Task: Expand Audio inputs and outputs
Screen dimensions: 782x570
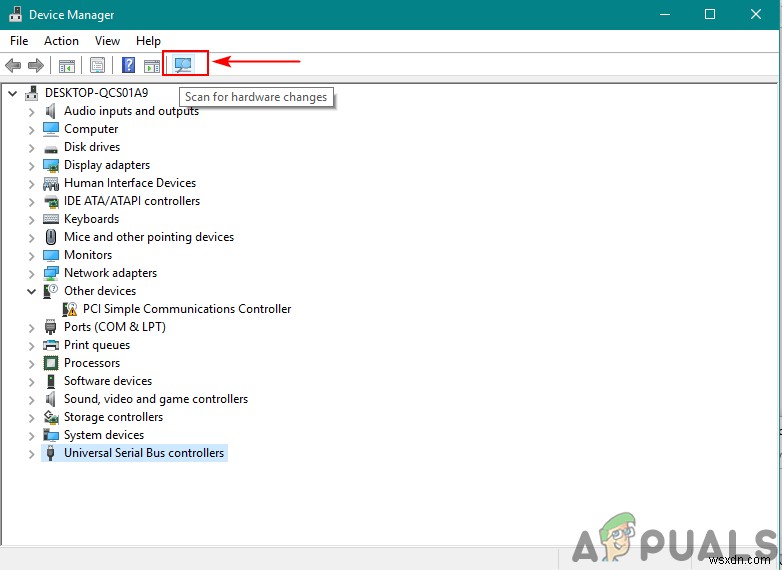Action: (x=31, y=112)
